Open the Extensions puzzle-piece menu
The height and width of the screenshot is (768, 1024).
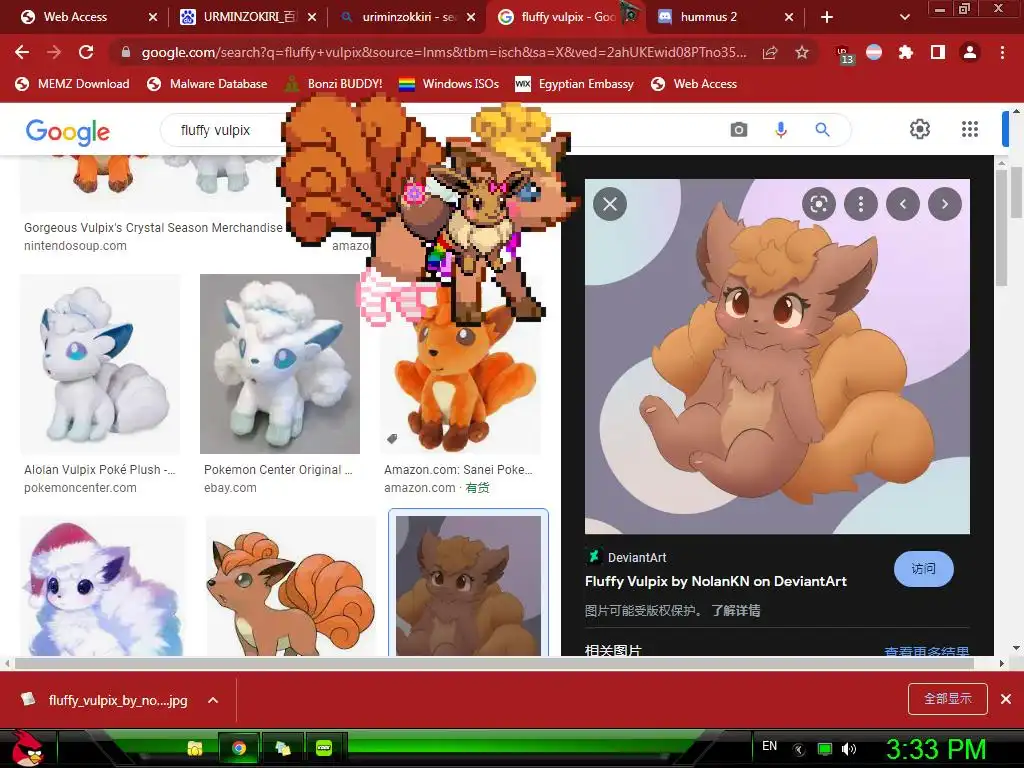pos(905,52)
